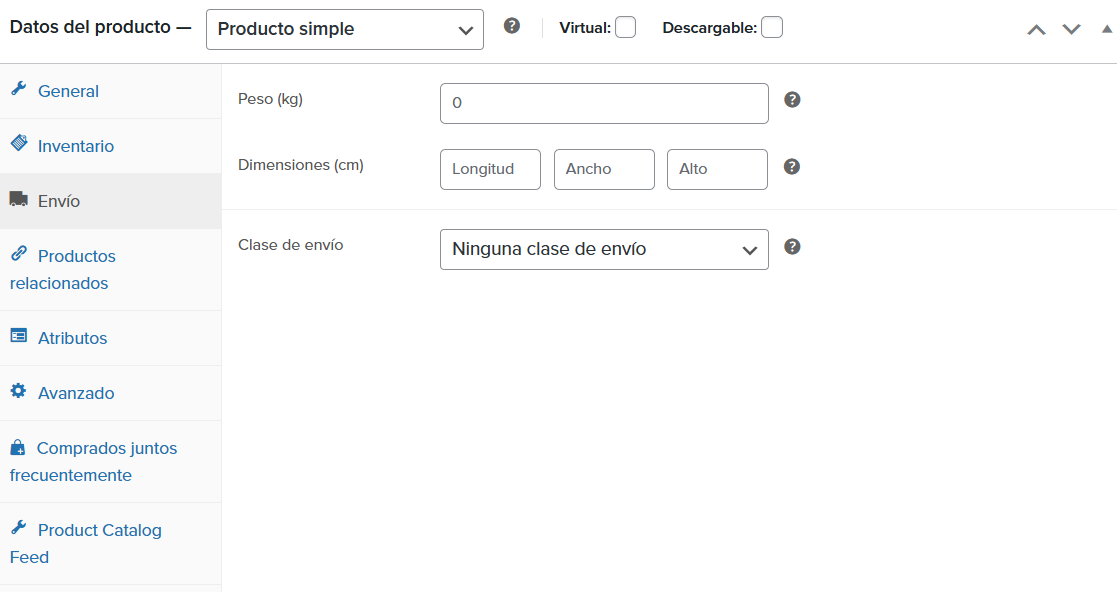Collapse panel using the triangle toggle
Image resolution: width=1117 pixels, height=592 pixels.
[1107, 29]
